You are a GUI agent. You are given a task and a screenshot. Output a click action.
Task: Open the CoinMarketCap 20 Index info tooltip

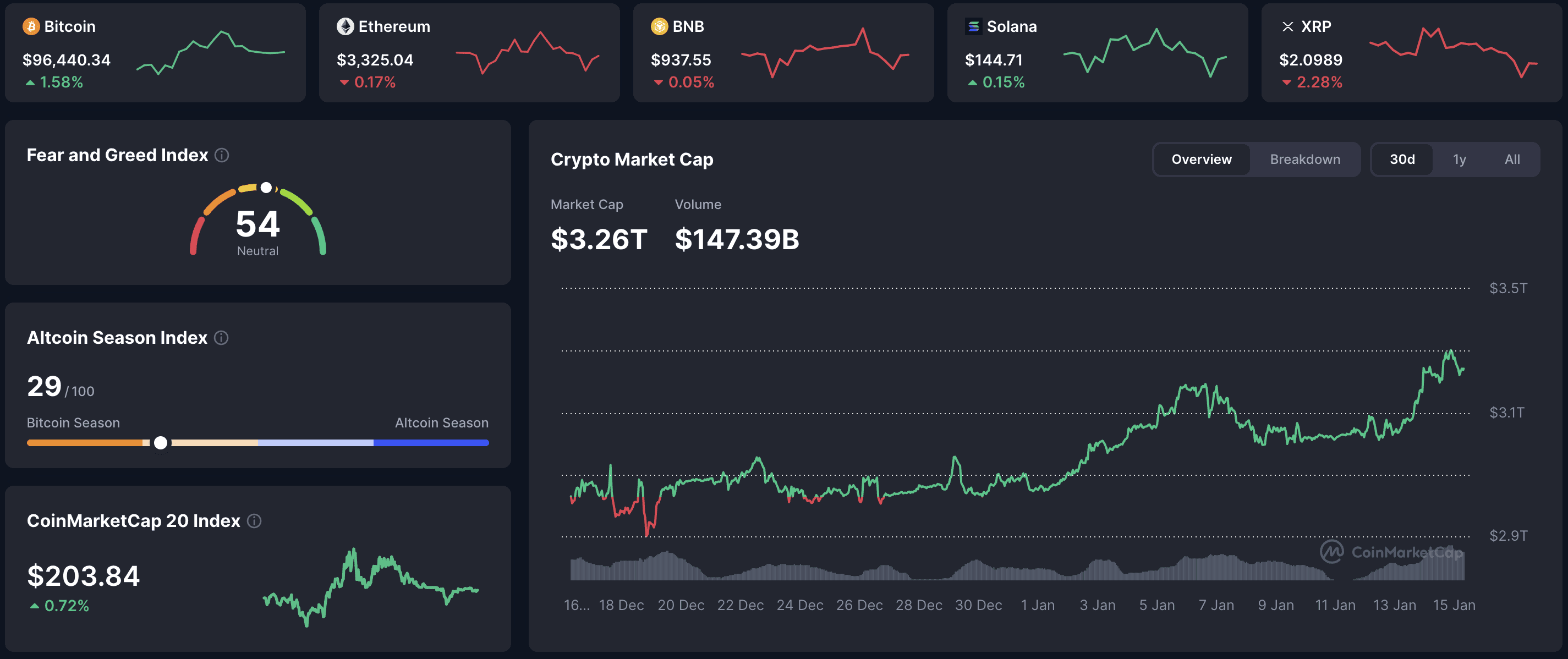click(x=255, y=521)
